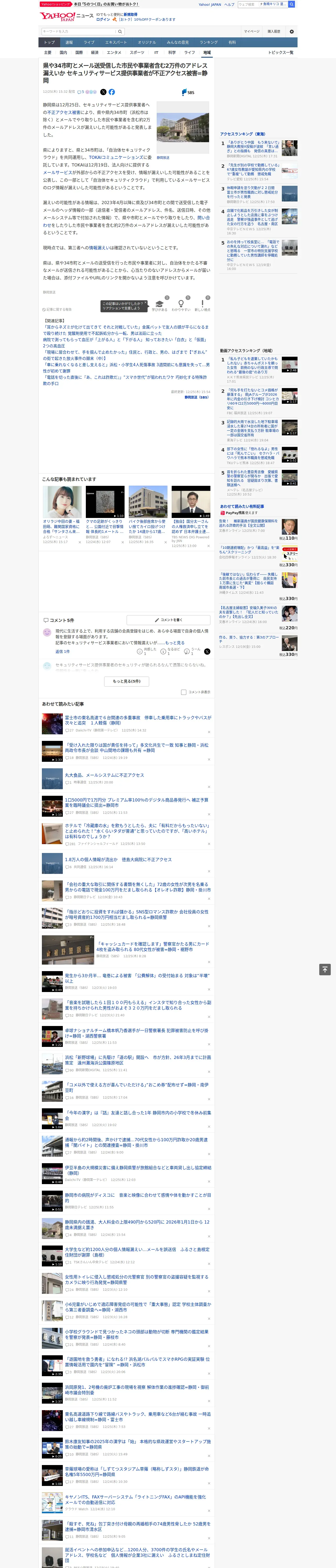Expand 返信 1件 replies

click(62, 651)
